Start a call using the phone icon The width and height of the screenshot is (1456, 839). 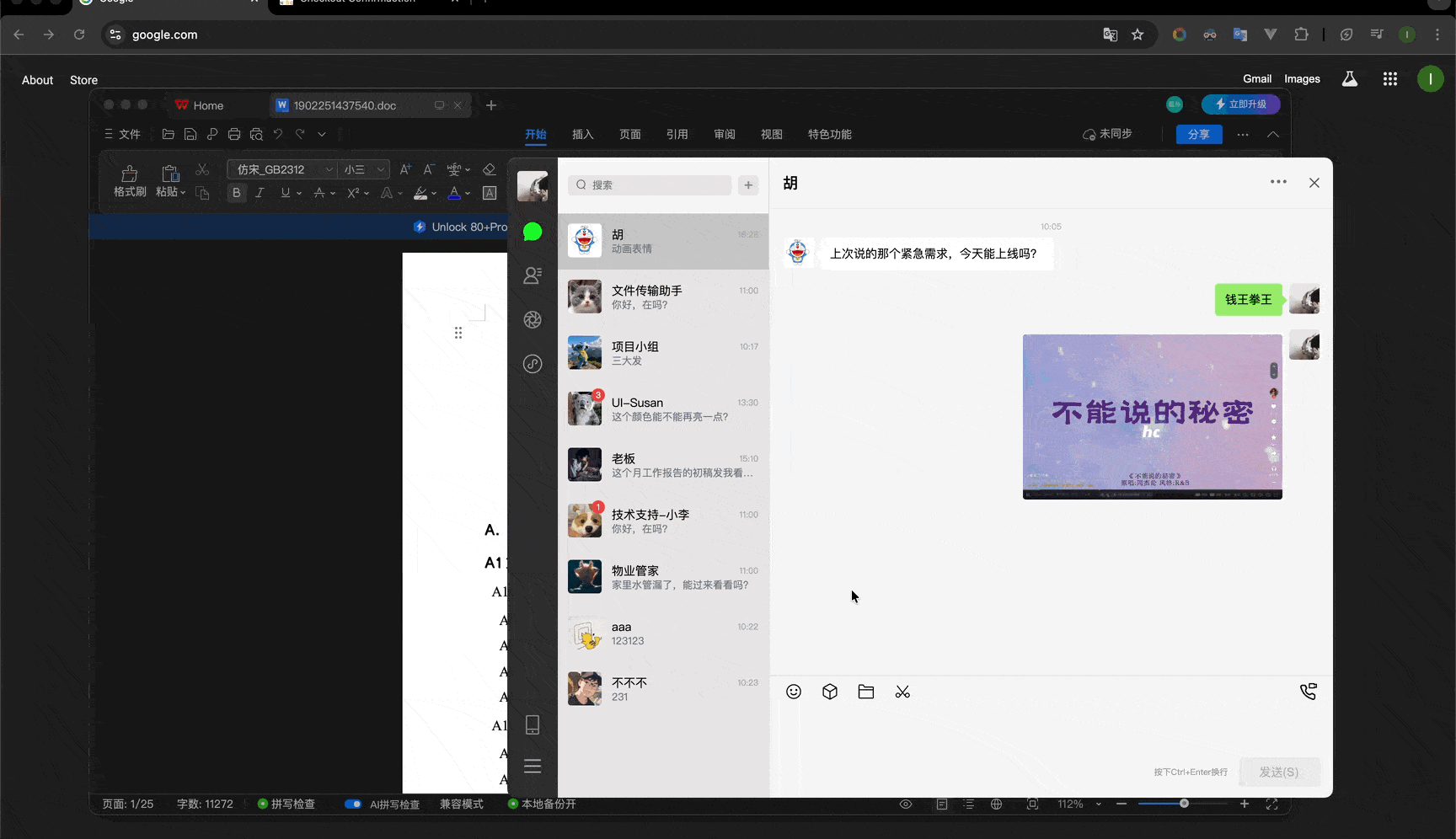(x=1309, y=691)
